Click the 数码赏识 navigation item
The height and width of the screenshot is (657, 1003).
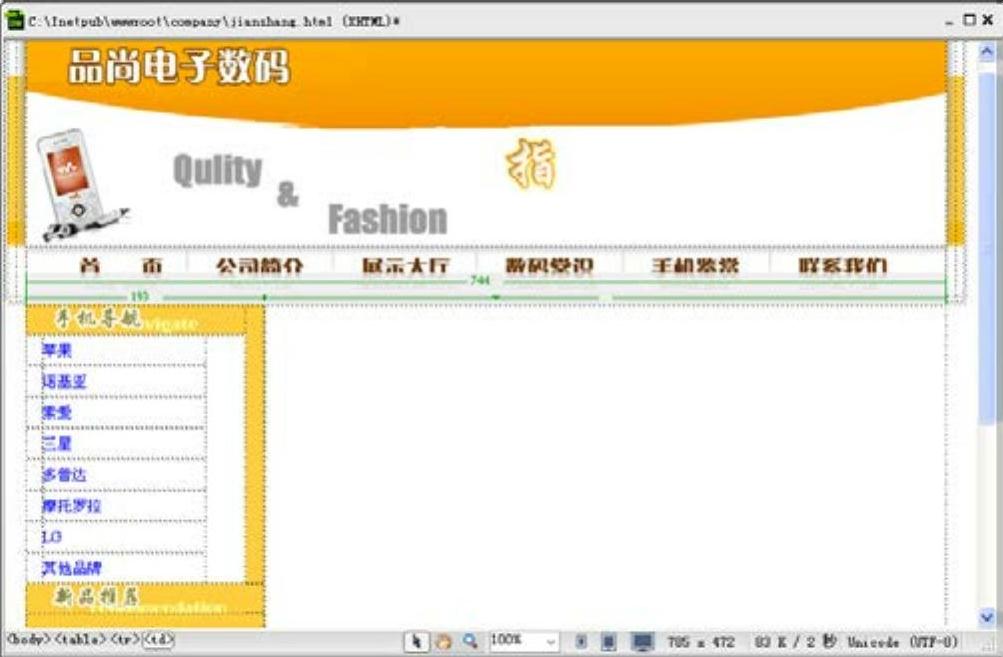(x=549, y=265)
